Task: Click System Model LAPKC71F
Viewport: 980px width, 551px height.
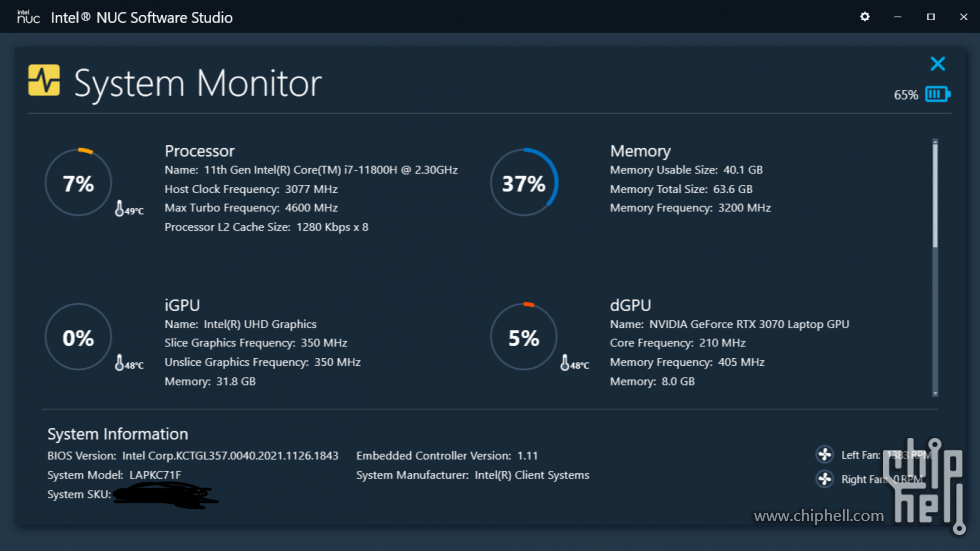Action: pos(114,475)
